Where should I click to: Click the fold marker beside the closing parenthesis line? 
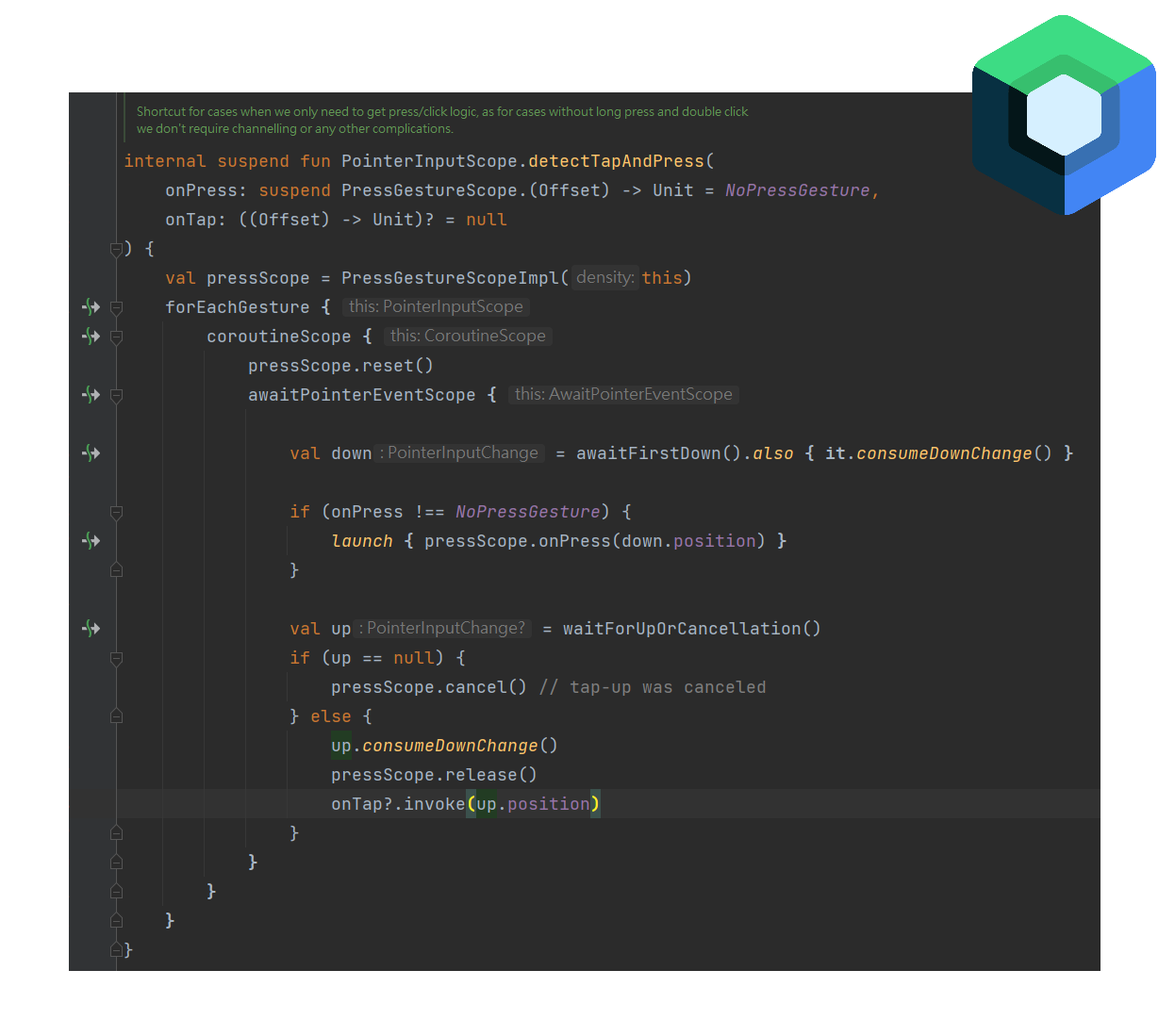pyautogui.click(x=115, y=249)
